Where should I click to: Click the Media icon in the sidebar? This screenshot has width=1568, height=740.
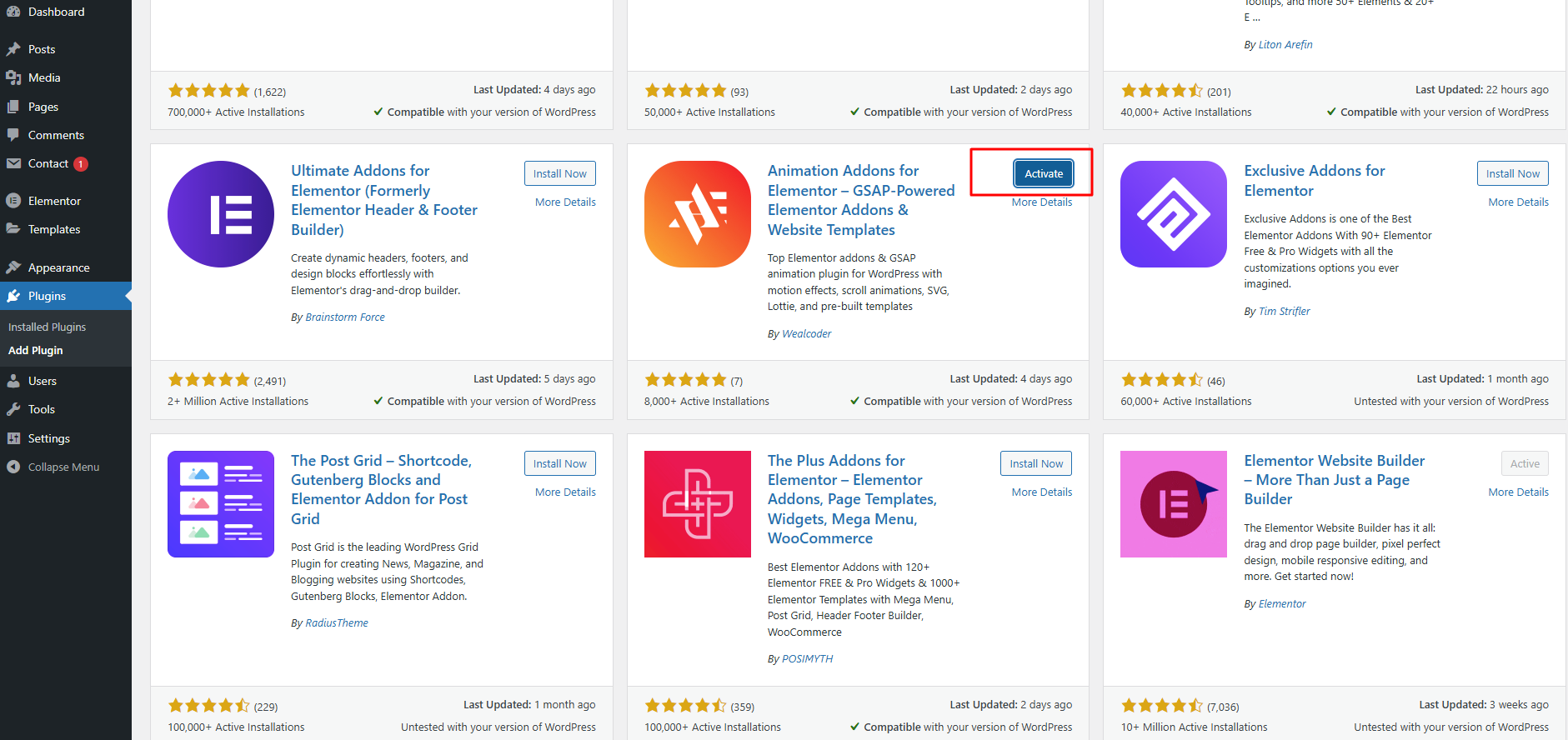click(13, 77)
